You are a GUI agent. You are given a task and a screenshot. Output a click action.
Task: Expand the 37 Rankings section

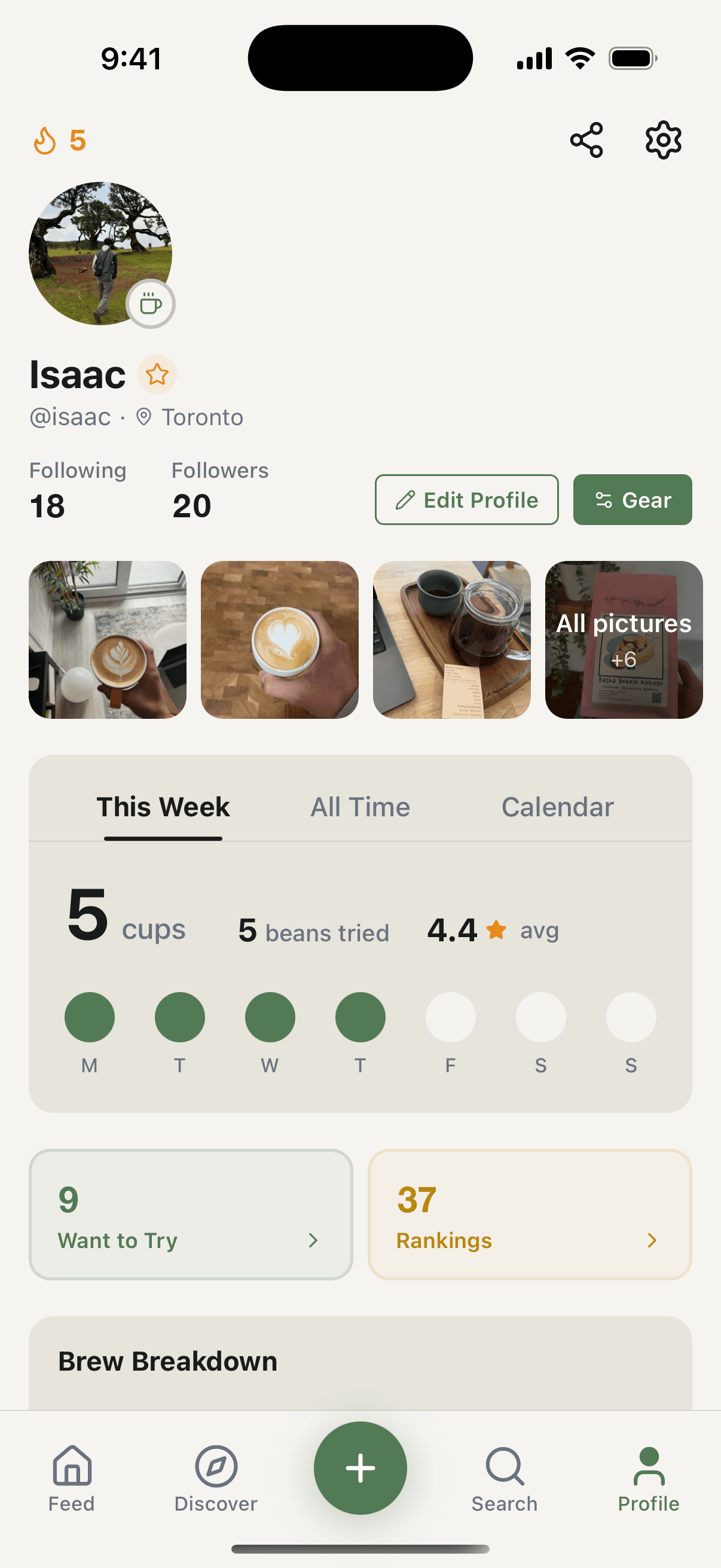(530, 1215)
